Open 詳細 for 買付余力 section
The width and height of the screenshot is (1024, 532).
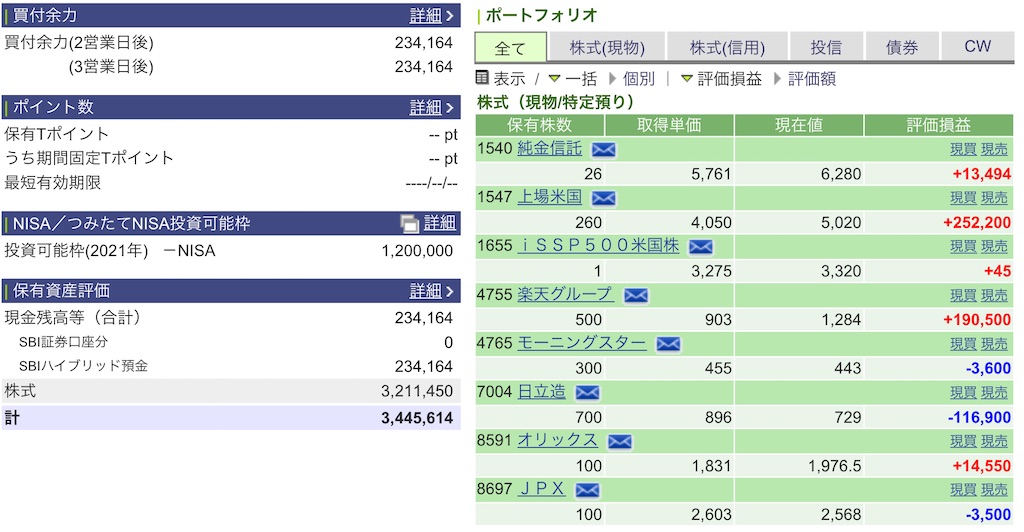tap(431, 16)
